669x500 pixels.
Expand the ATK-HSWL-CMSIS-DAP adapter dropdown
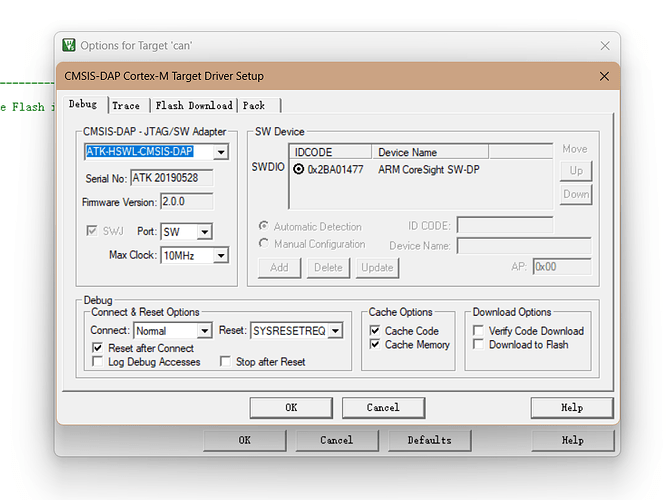pos(221,152)
